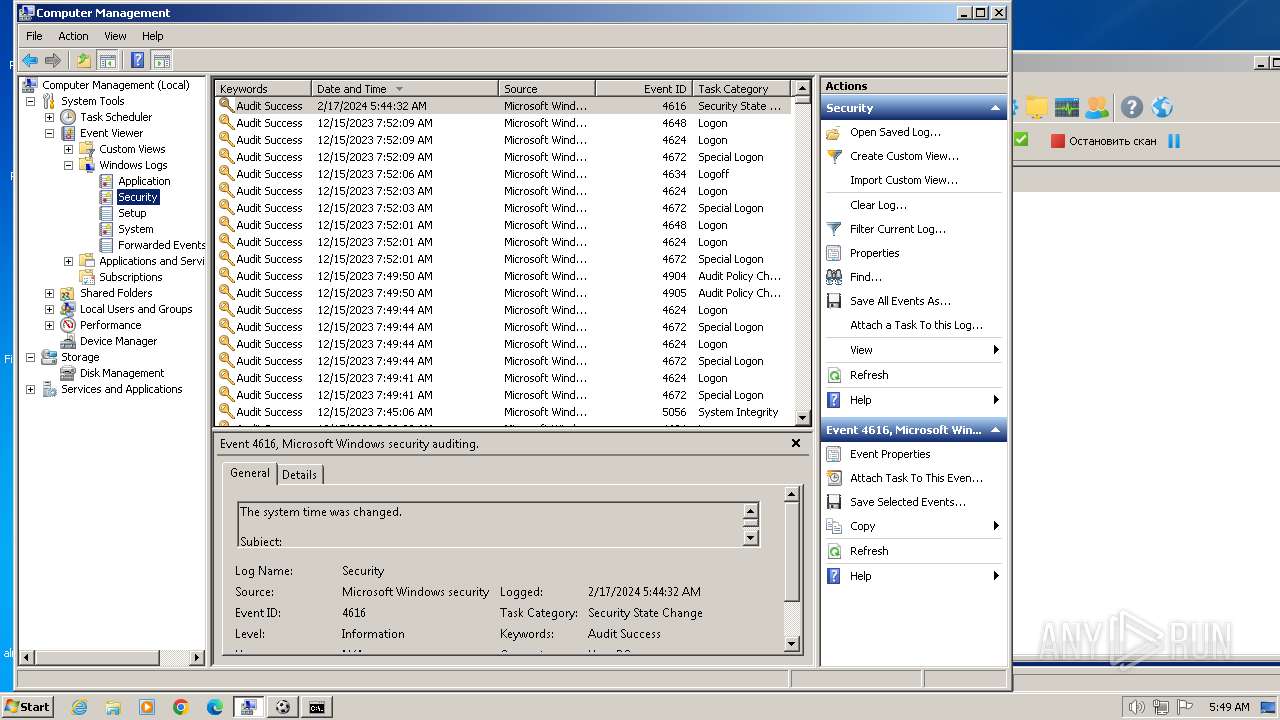Open Google Chrome from the taskbar

click(181, 707)
